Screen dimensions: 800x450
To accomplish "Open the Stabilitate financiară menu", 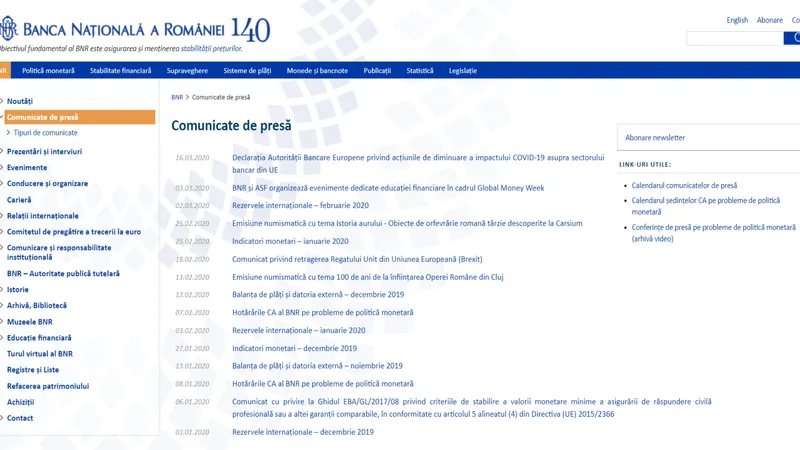I will point(120,71).
